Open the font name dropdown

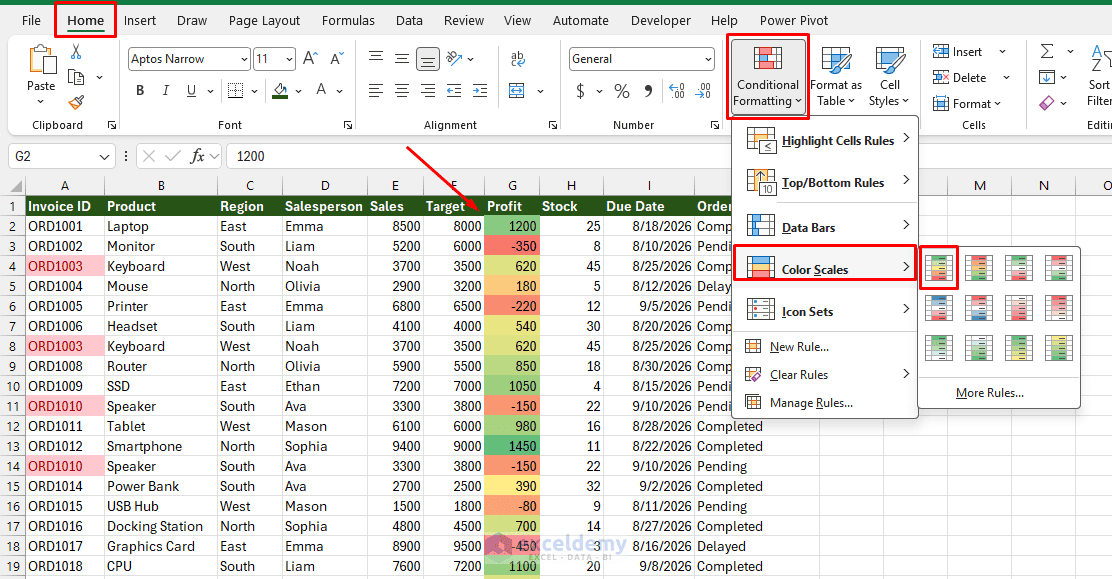(244, 59)
